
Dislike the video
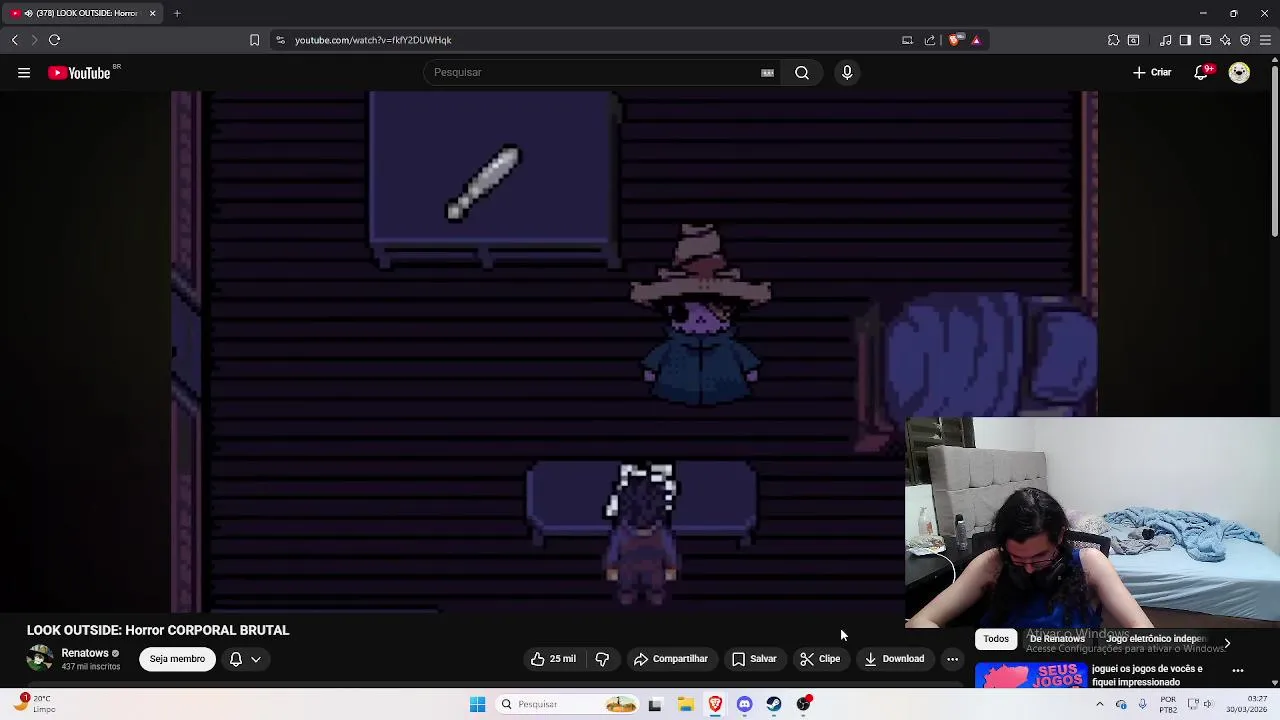[x=602, y=659]
